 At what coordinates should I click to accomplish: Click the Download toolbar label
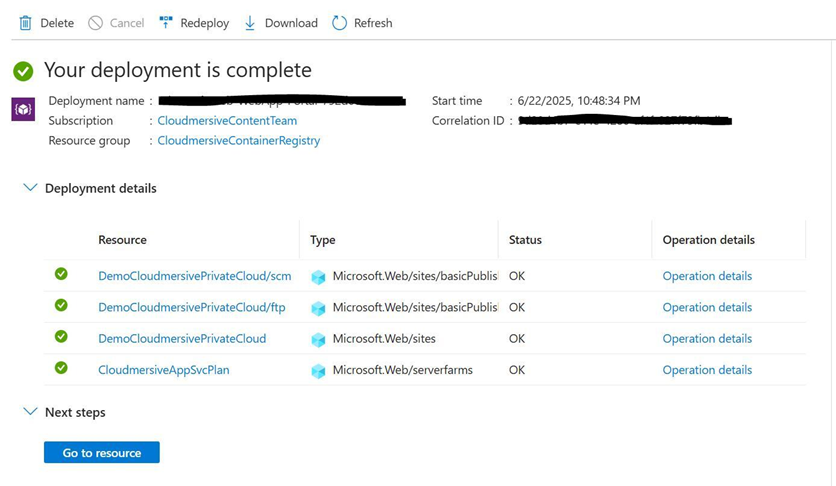(291, 23)
